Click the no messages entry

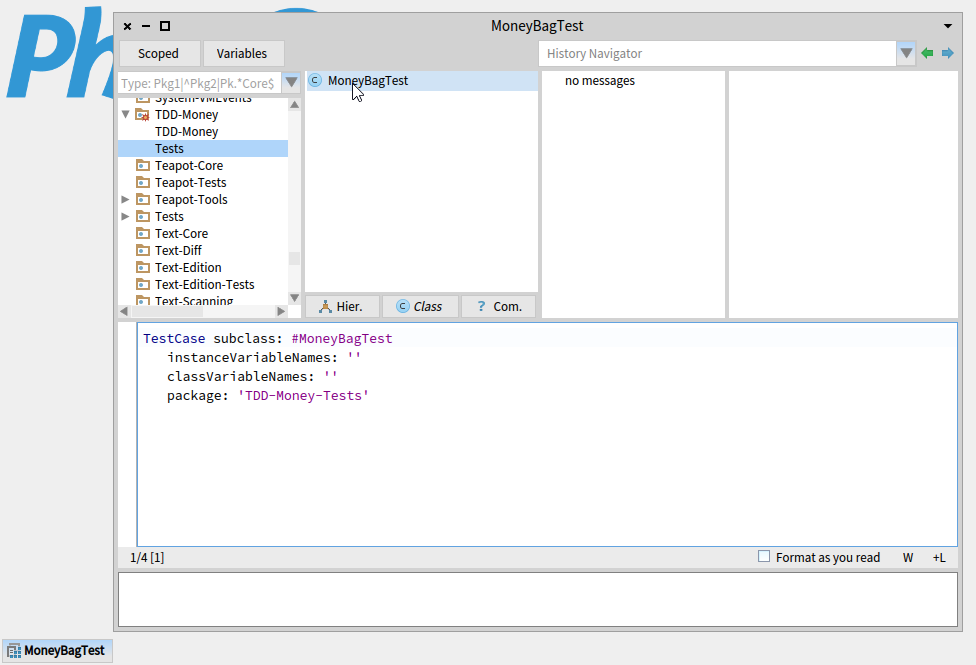click(599, 80)
